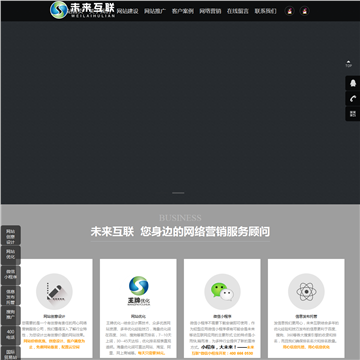Click the atom icon in fourth card
The image size is (360, 360).
point(306,292)
